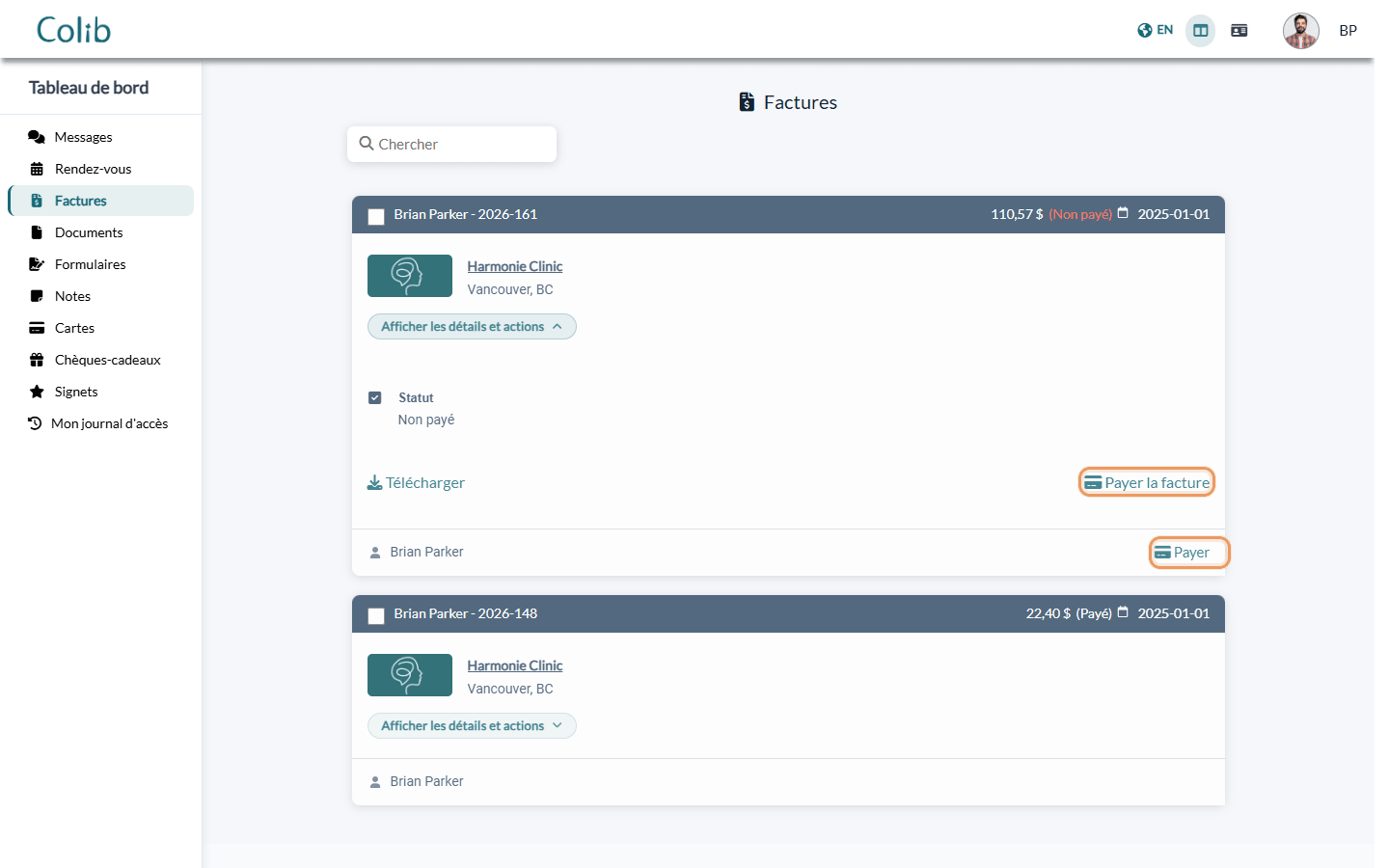The height and width of the screenshot is (868, 1389).
Task: Click the Cartes credit card icon
Action: 37,328
